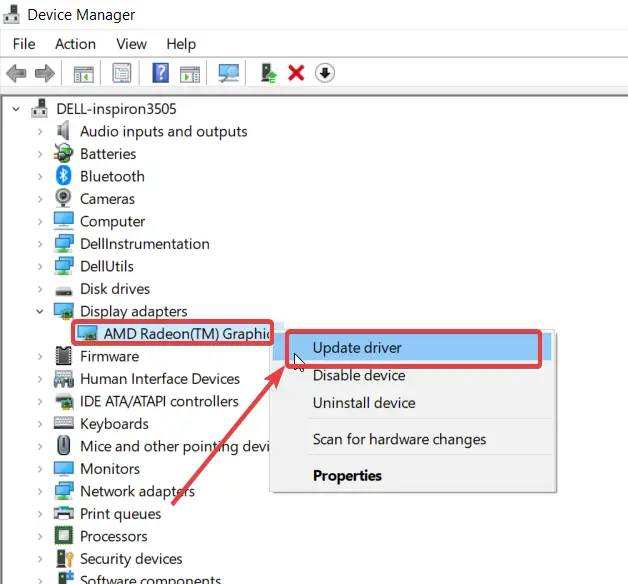Click the Batteries category icon
The image size is (628, 584).
click(x=63, y=153)
